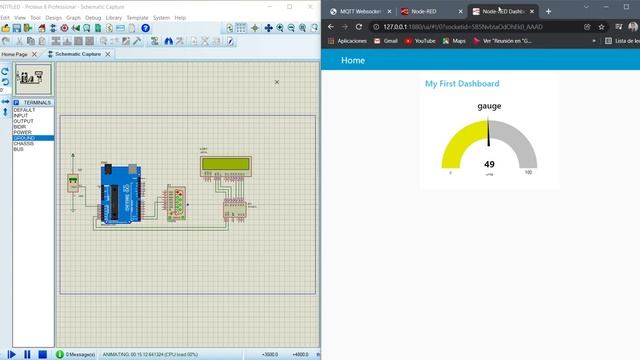The width and height of the screenshot is (640, 360).
Task: Open the YouTube bookmark
Action: [x=420, y=41]
